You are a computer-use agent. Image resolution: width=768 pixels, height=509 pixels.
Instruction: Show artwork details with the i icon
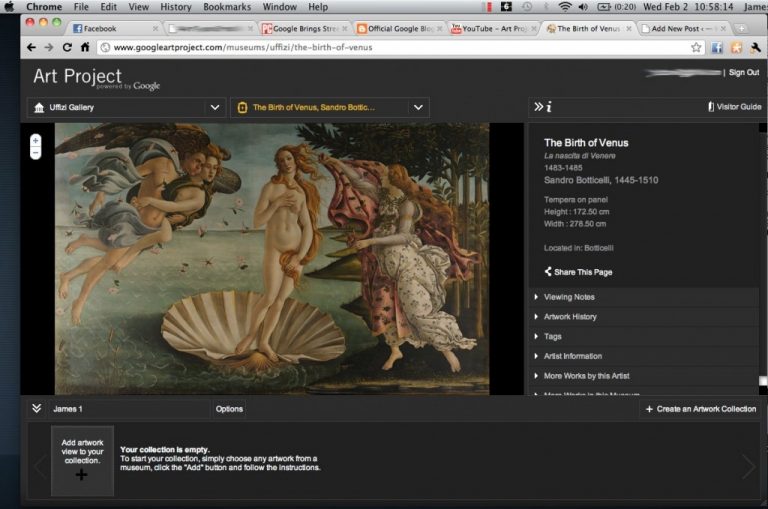tap(549, 106)
